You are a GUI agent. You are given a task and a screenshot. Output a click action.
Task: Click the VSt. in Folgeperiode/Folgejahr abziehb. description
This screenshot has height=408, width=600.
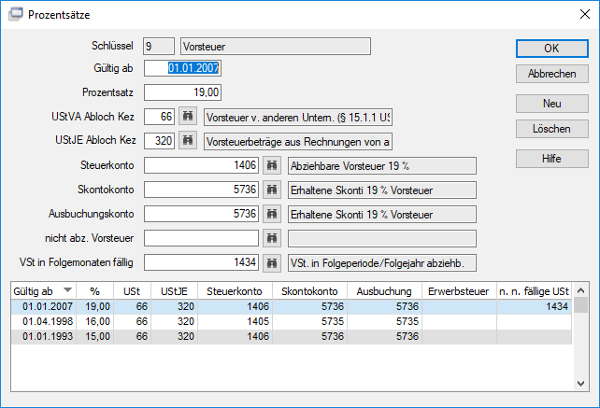[x=382, y=263]
